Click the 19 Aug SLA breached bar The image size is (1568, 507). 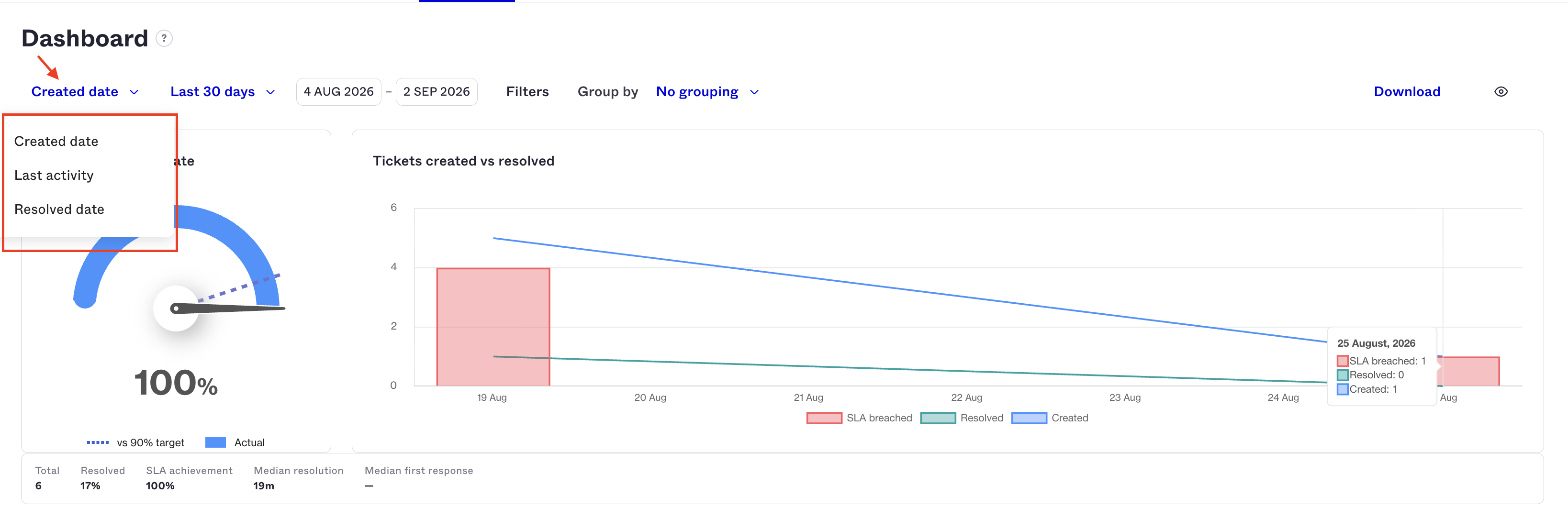click(493, 327)
